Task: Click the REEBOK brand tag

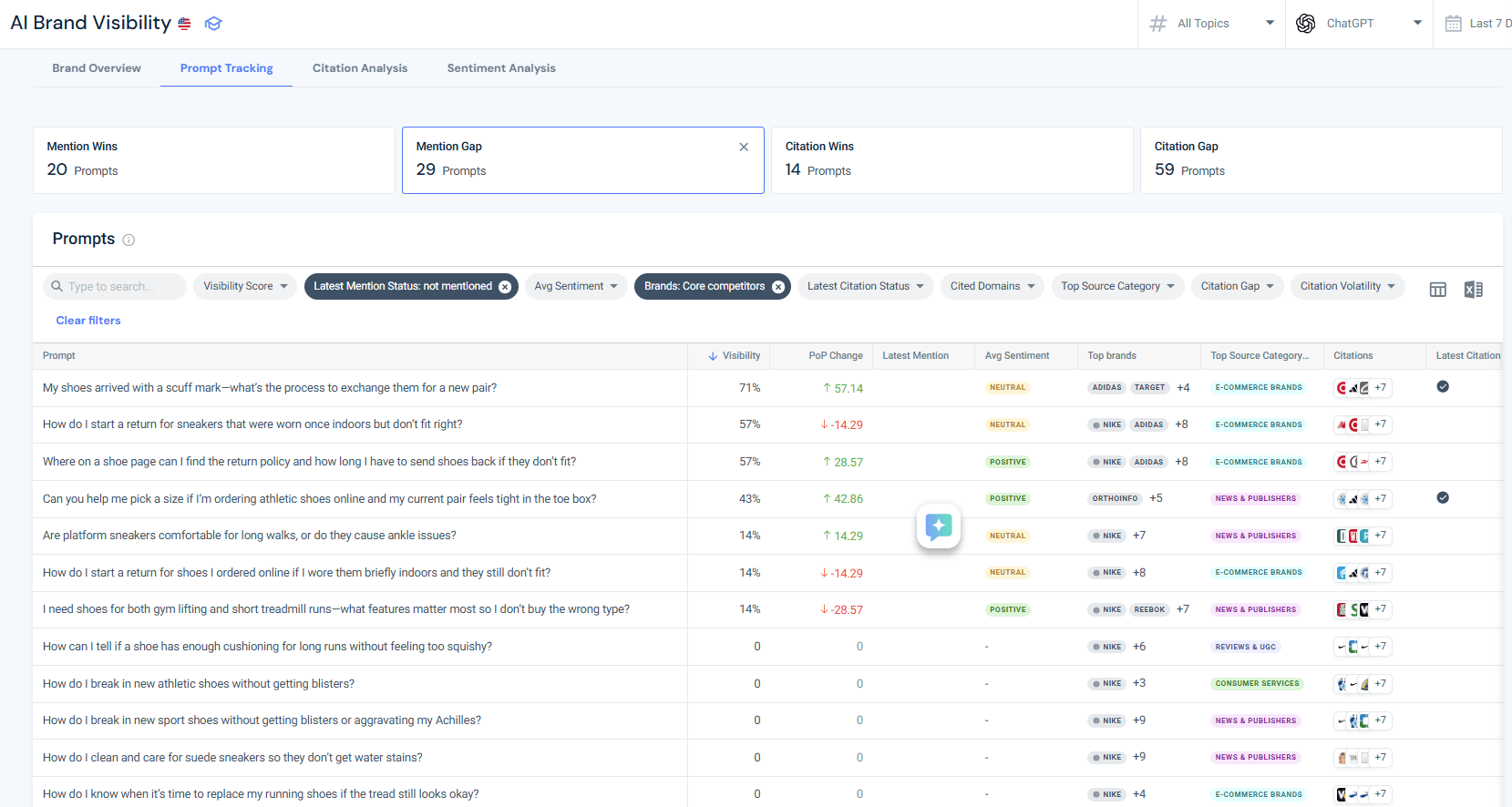Action: (x=1150, y=609)
